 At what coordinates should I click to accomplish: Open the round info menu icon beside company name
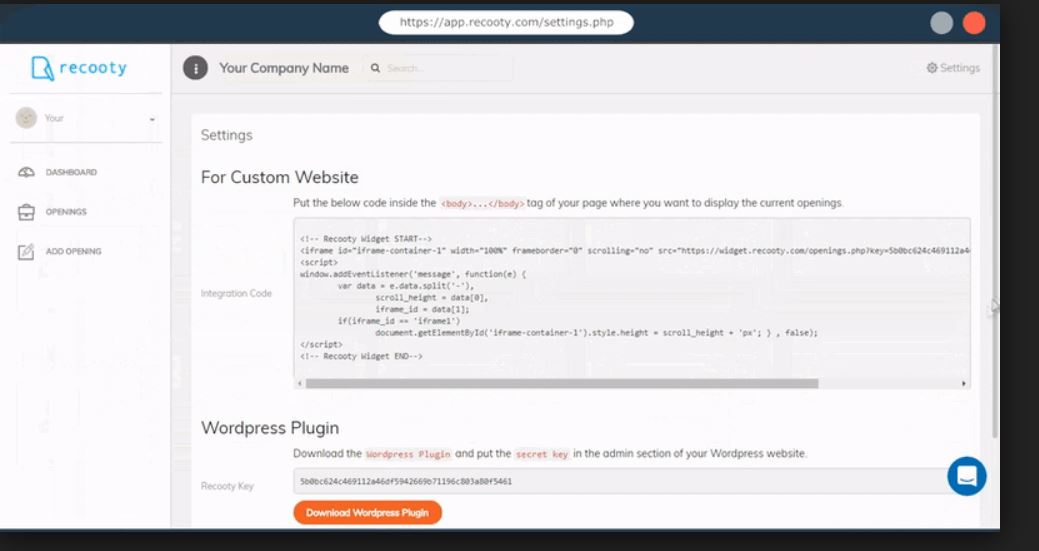click(195, 68)
